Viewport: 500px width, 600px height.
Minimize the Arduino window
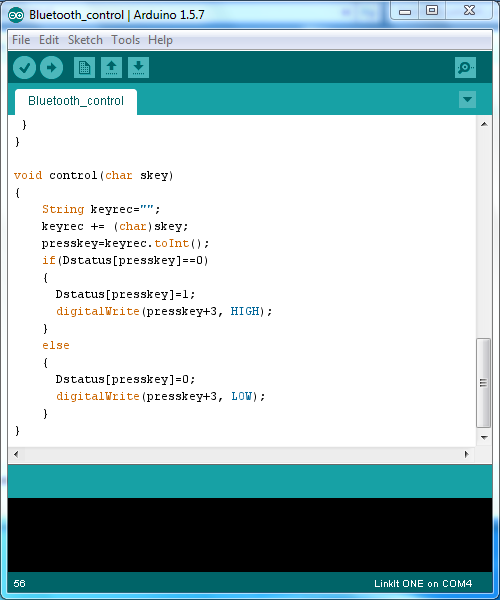click(x=405, y=11)
